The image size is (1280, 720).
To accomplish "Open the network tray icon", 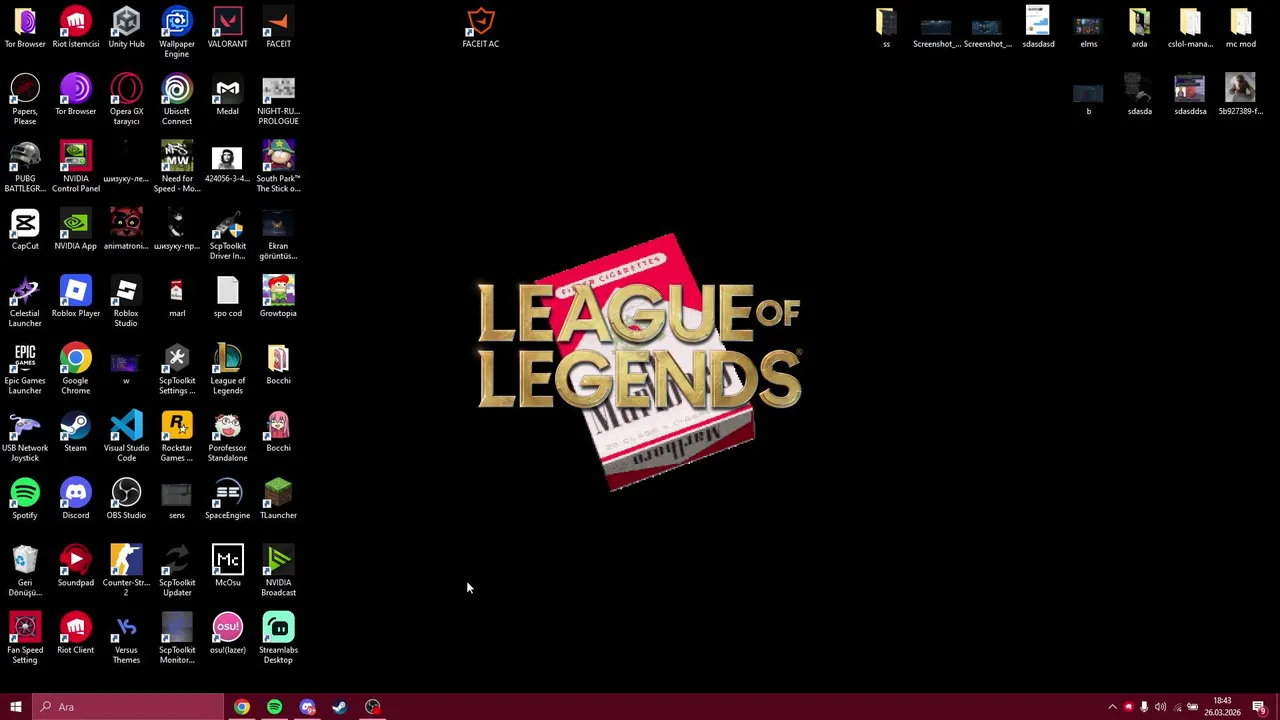I will click(1176, 707).
